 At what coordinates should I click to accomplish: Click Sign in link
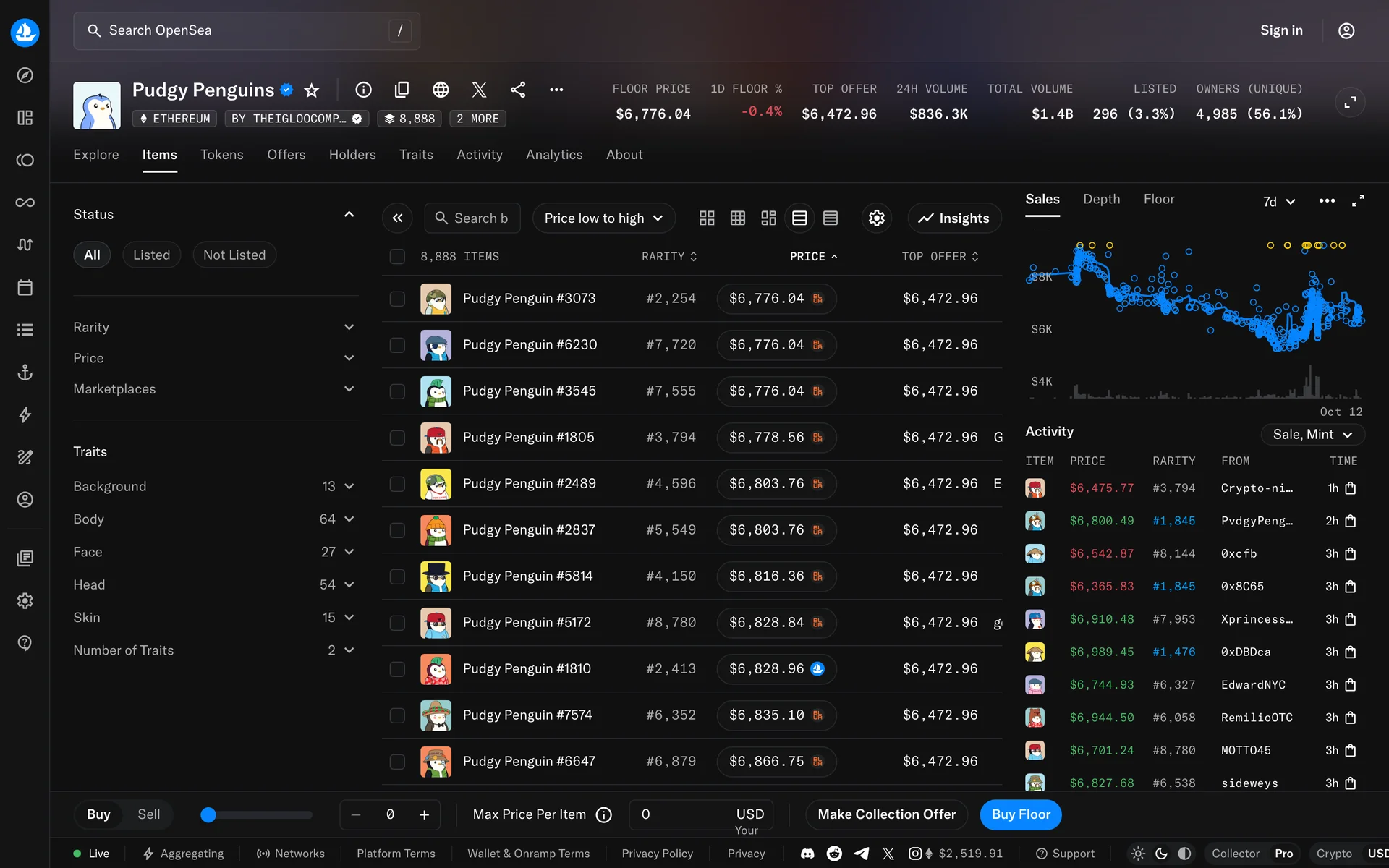1281,30
